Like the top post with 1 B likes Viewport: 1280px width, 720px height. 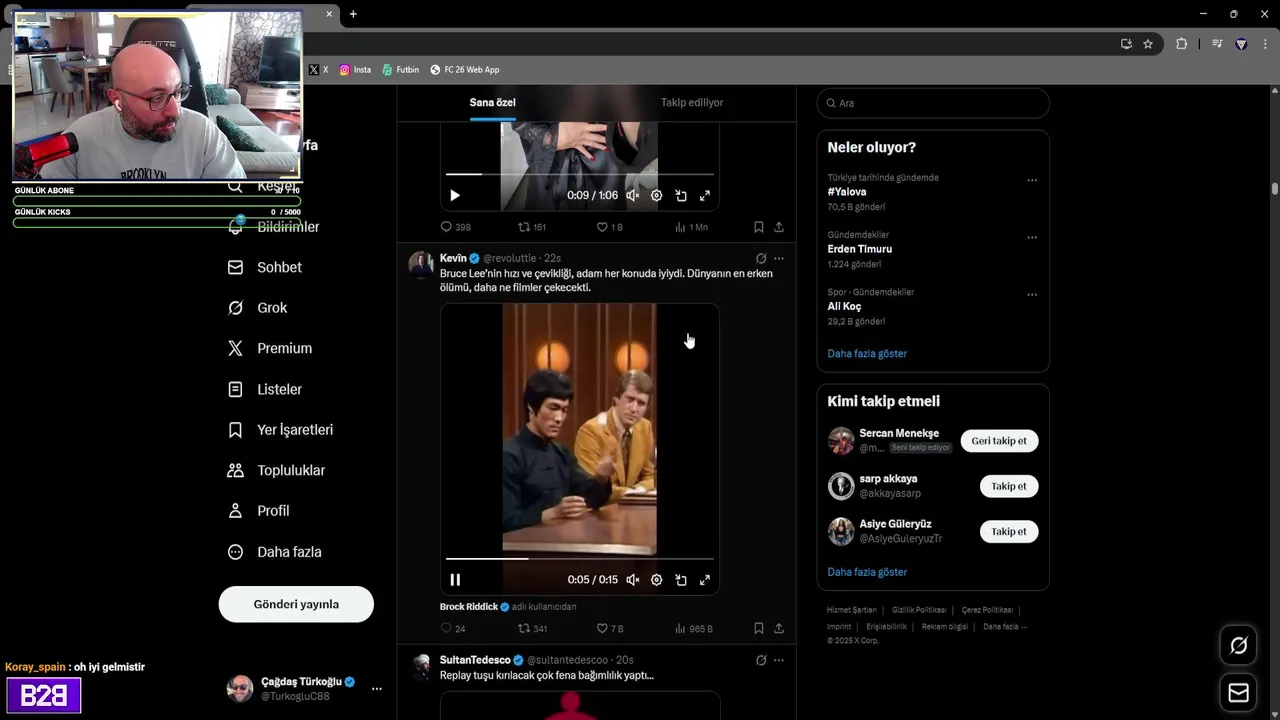click(x=609, y=227)
